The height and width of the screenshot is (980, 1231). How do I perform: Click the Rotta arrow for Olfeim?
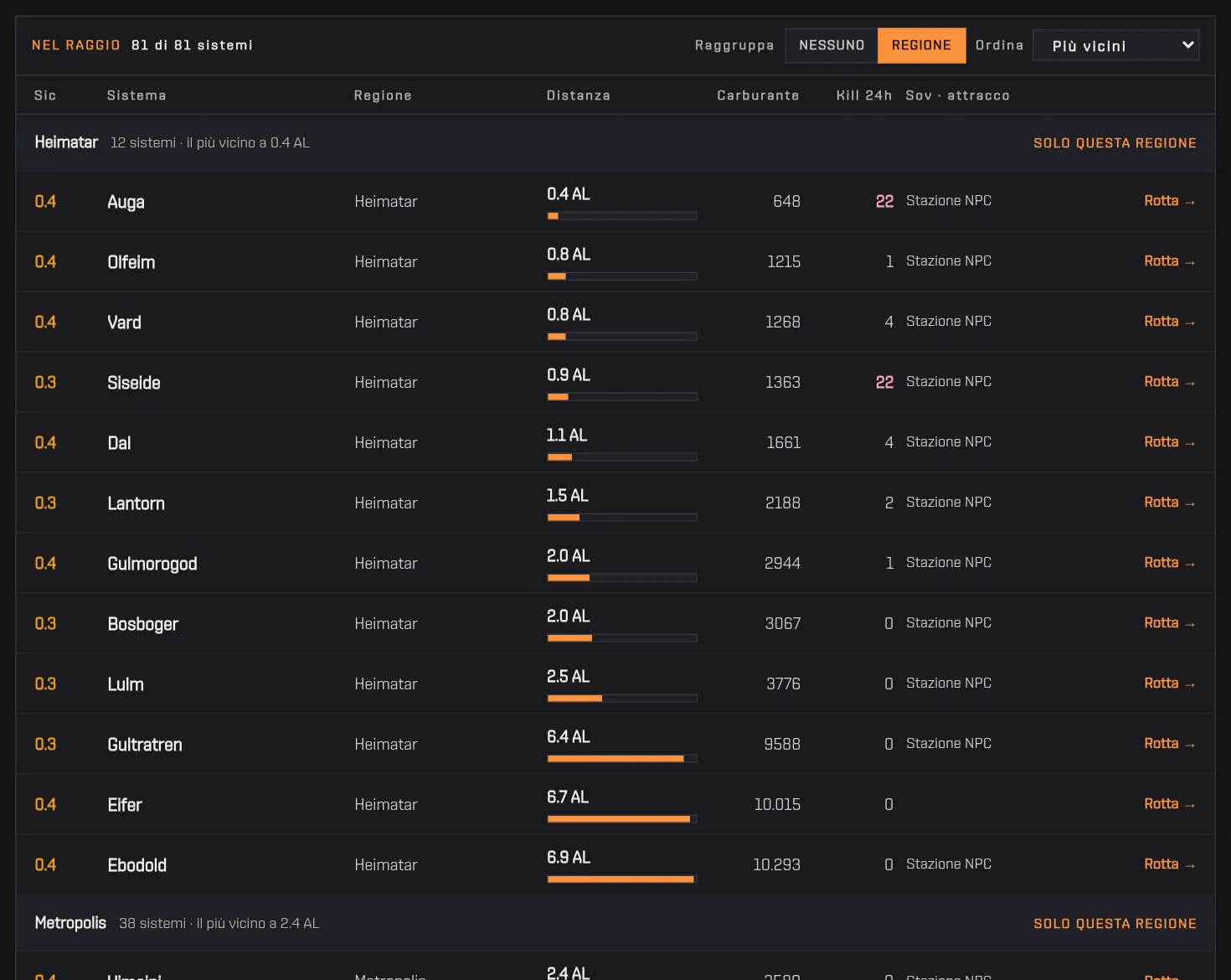(1169, 261)
